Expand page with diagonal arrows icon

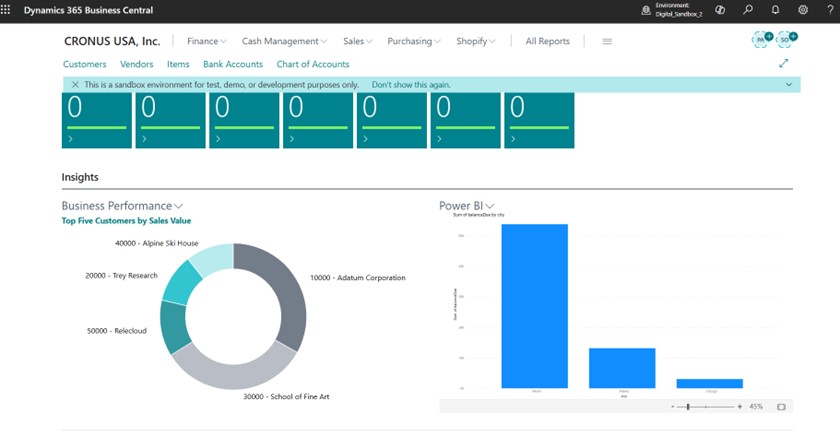[x=783, y=63]
